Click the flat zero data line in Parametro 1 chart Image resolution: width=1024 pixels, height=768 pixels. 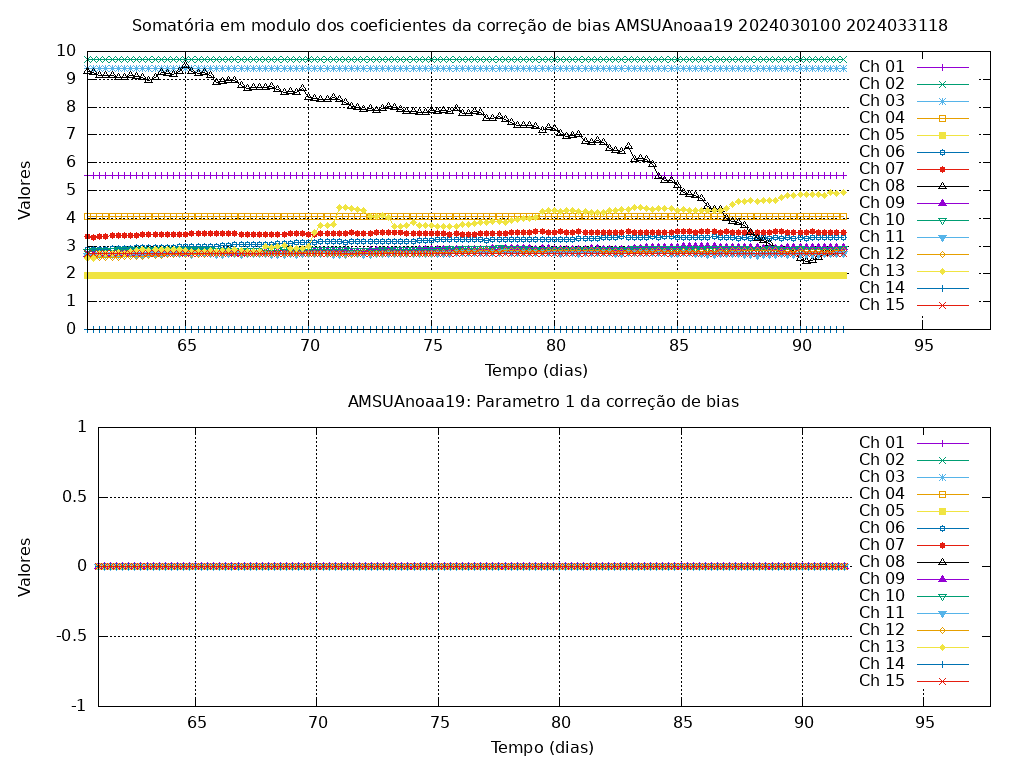pos(472,567)
